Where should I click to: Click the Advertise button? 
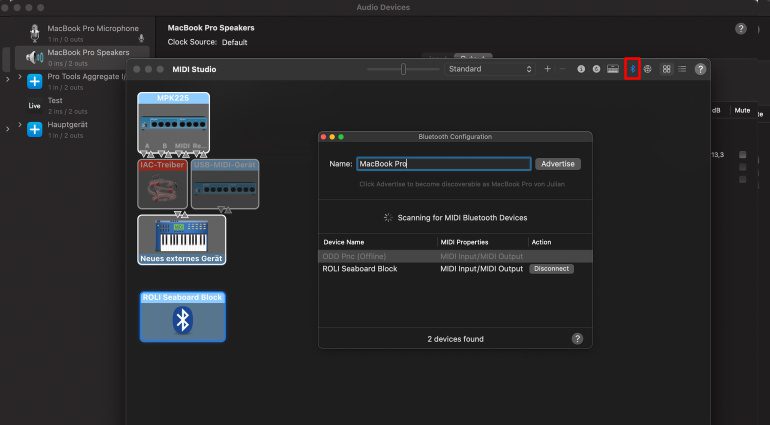pyautogui.click(x=557, y=164)
